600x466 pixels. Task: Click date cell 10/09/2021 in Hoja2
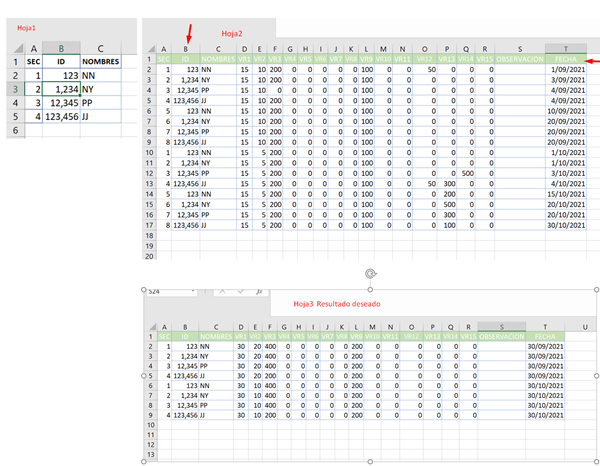tap(566, 111)
